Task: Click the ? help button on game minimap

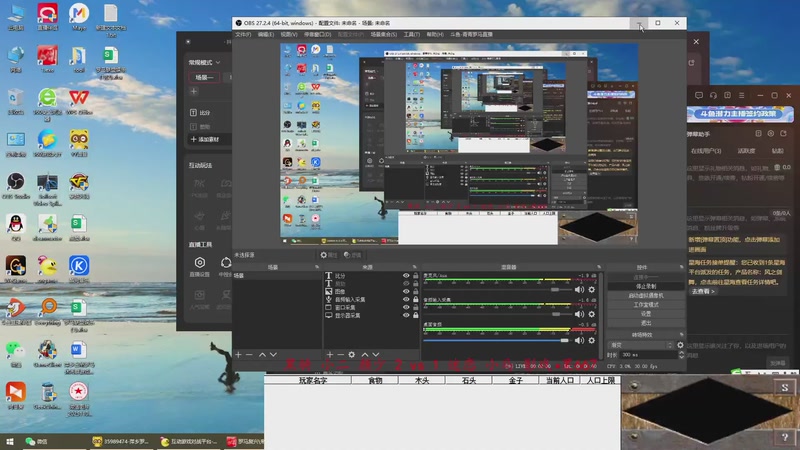Action: coord(785,437)
